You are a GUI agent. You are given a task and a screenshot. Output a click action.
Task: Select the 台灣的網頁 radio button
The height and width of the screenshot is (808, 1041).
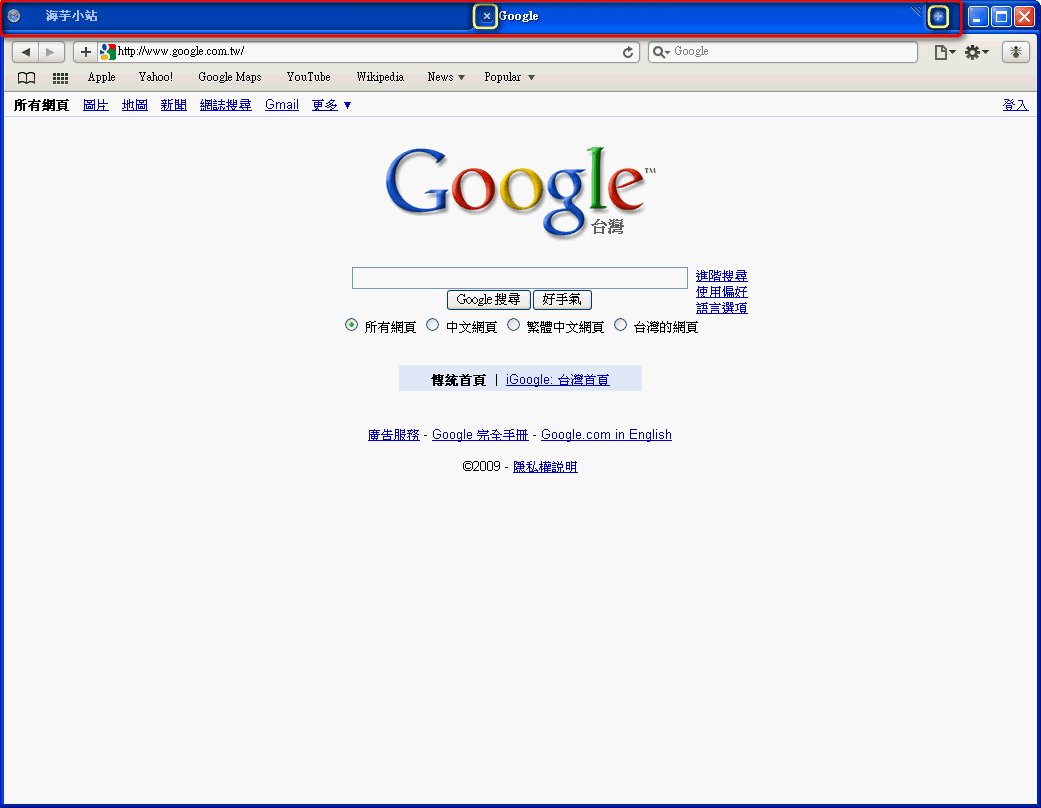click(x=620, y=325)
